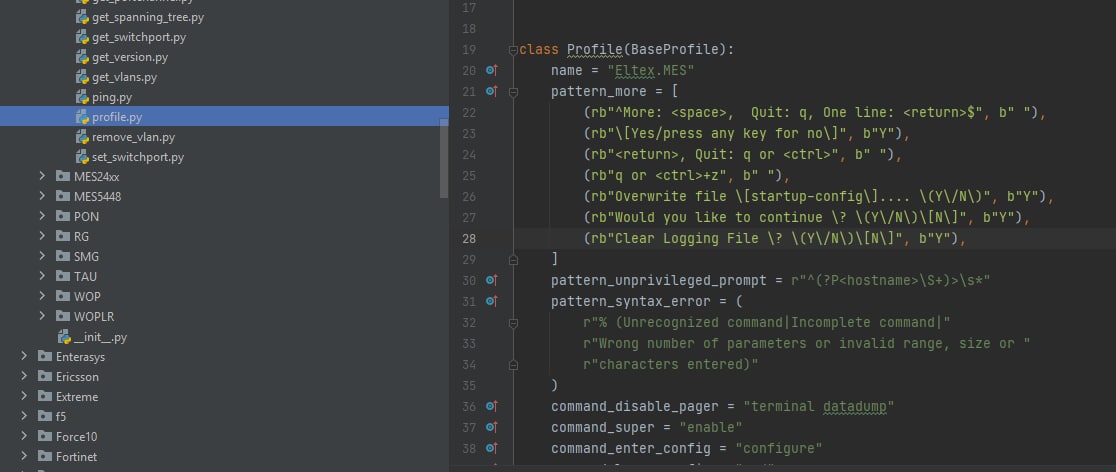This screenshot has width=1116, height=472.
Task: Open get_spanning_tree.py file in project tree
Action: point(148,17)
